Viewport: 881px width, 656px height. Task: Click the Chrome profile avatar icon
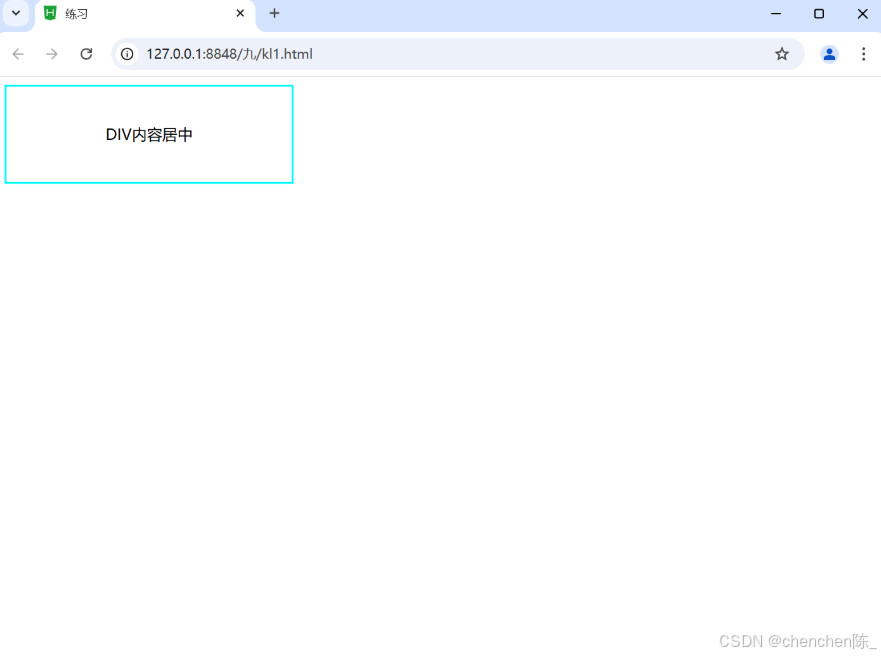click(x=829, y=54)
